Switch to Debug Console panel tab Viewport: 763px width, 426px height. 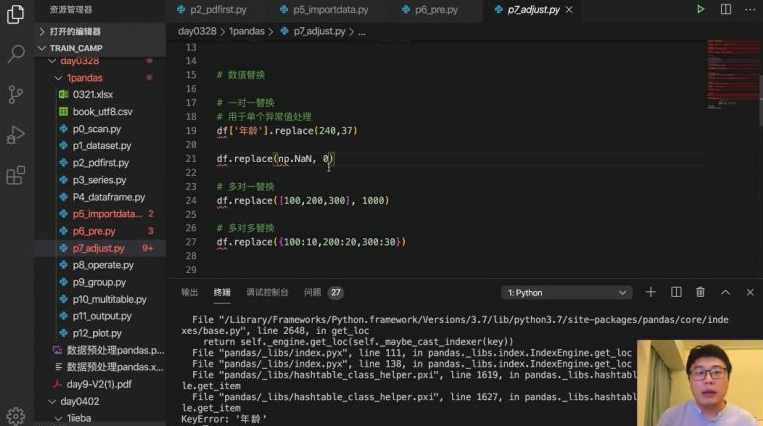[x=267, y=292]
